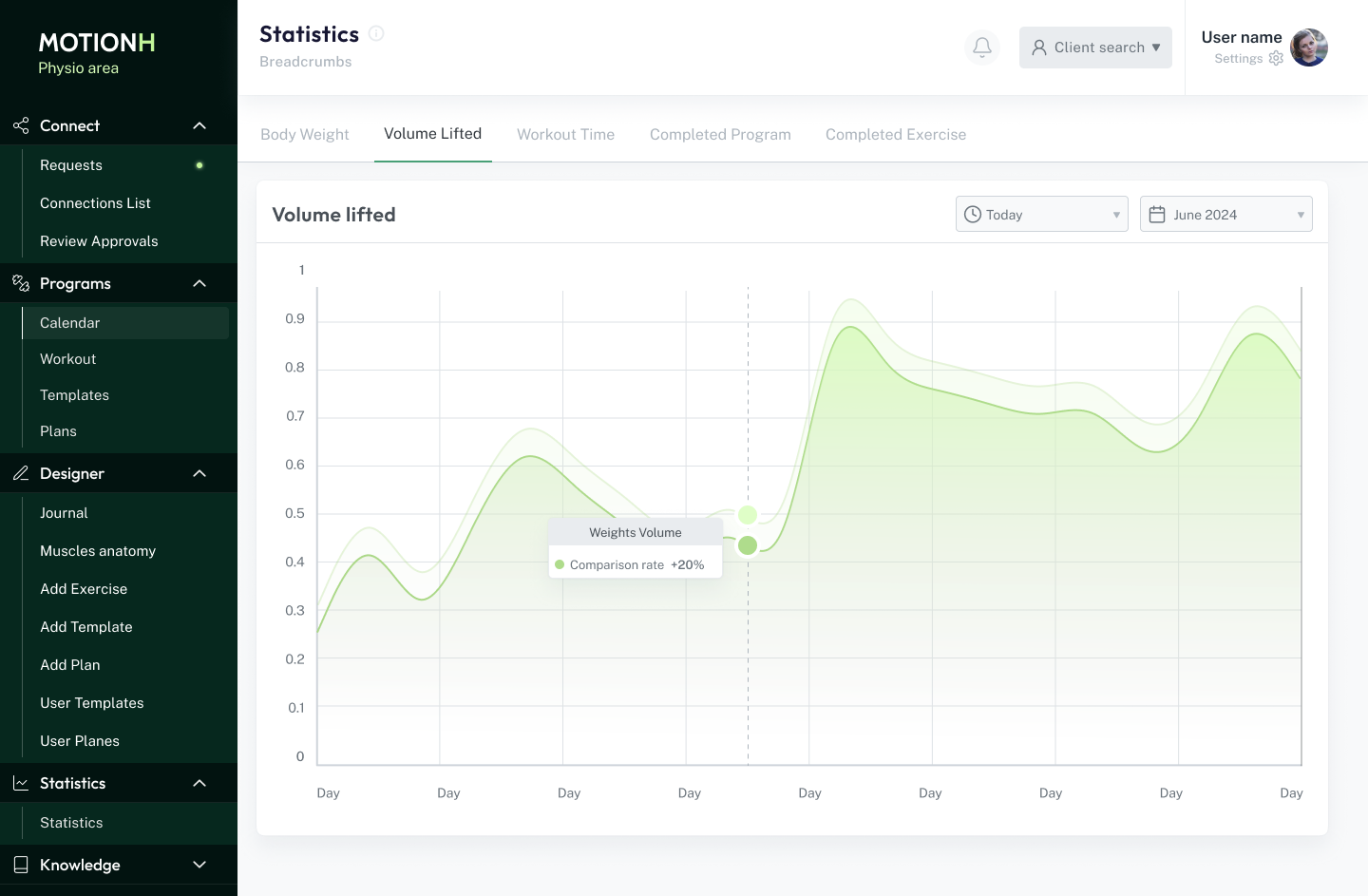Image resolution: width=1368 pixels, height=896 pixels.
Task: Click the dark green chart data point
Action: 748,545
